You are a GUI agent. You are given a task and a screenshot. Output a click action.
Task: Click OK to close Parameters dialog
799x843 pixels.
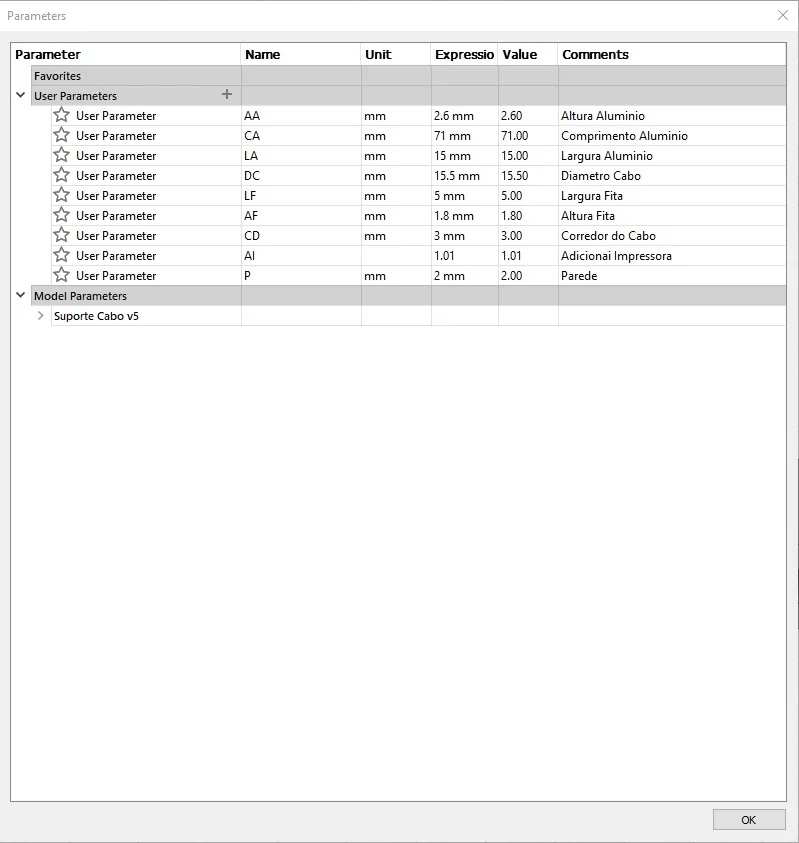(749, 820)
